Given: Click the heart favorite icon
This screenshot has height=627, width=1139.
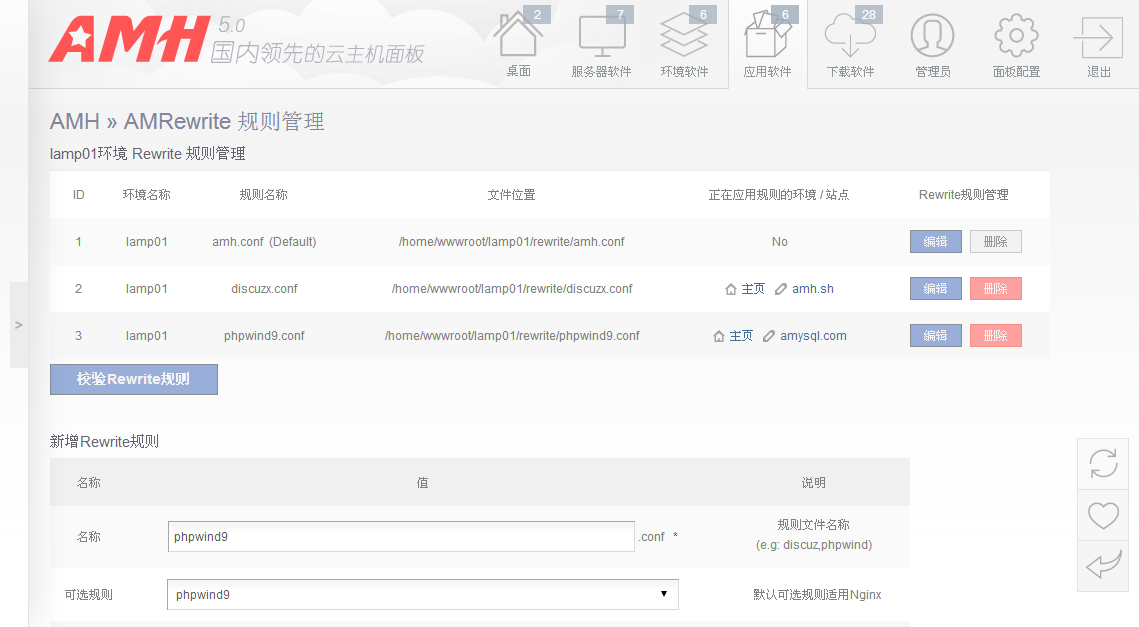Looking at the screenshot, I should click(1102, 516).
